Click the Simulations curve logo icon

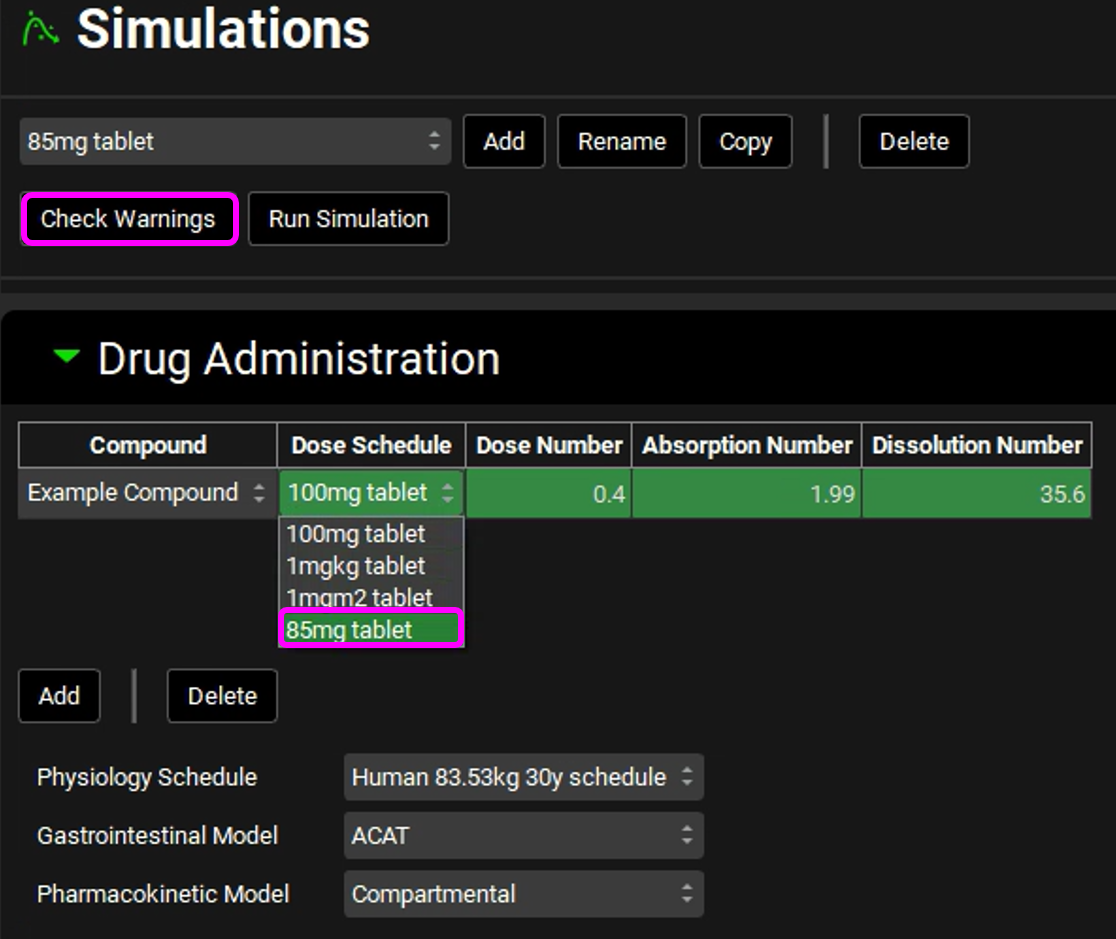click(x=40, y=30)
